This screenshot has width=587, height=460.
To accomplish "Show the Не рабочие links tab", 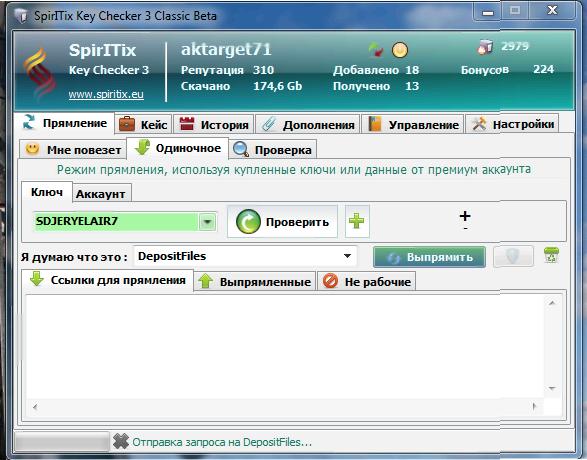I will (367, 281).
